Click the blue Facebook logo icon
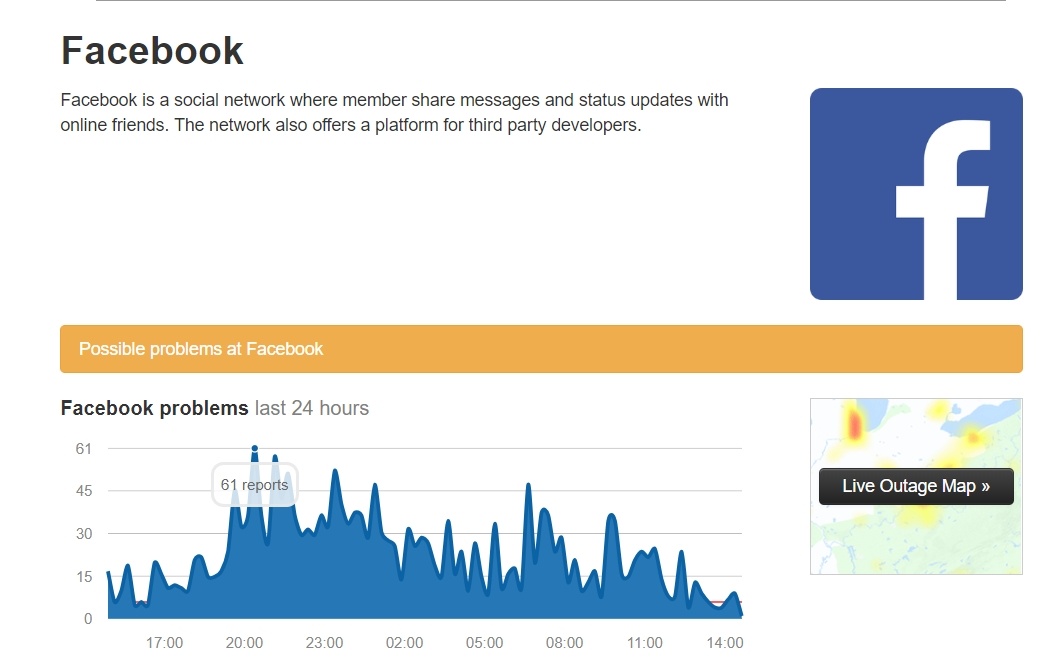This screenshot has width=1049, height=666. coord(916,193)
